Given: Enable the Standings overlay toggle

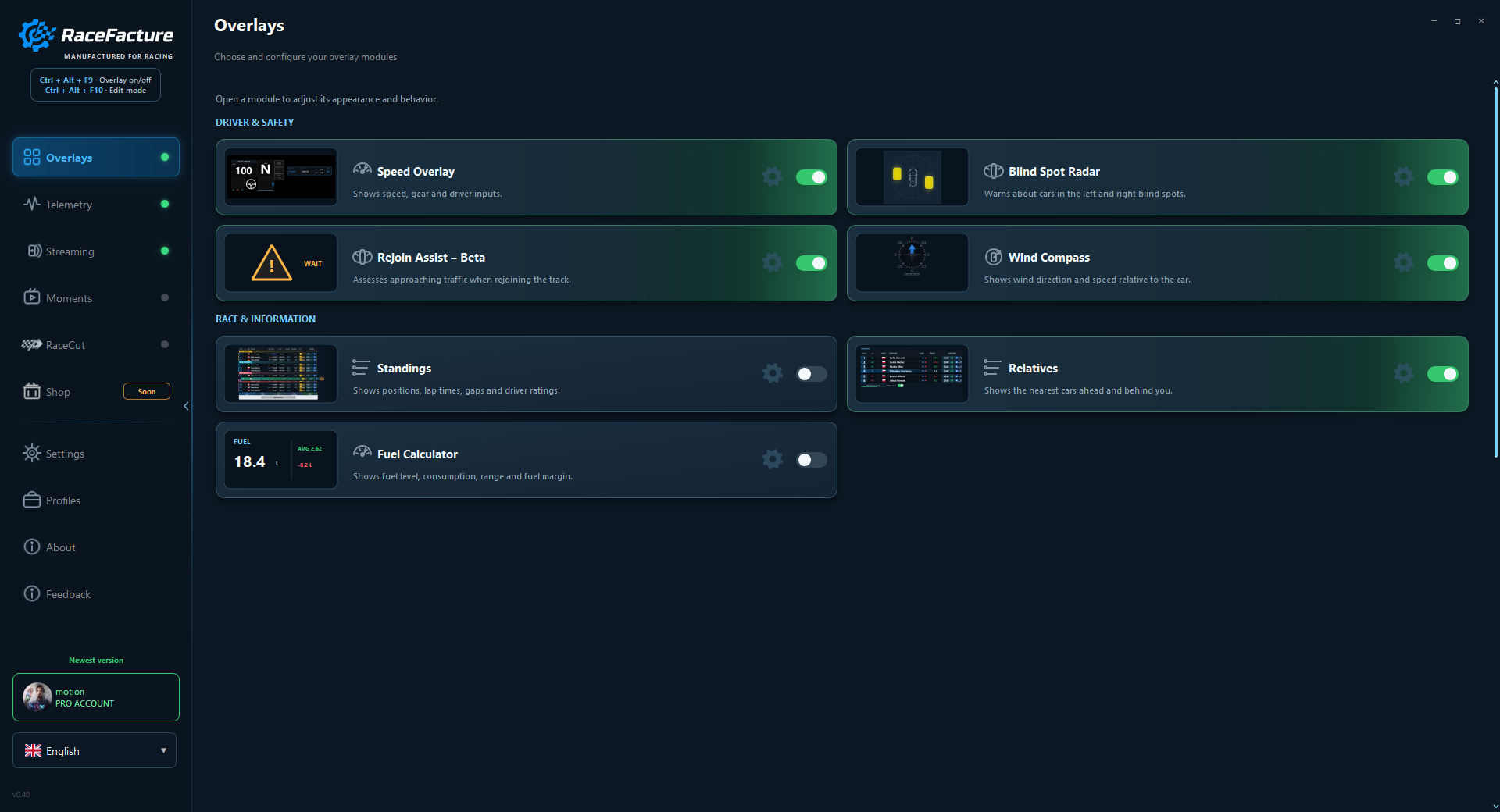Looking at the screenshot, I should (812, 374).
